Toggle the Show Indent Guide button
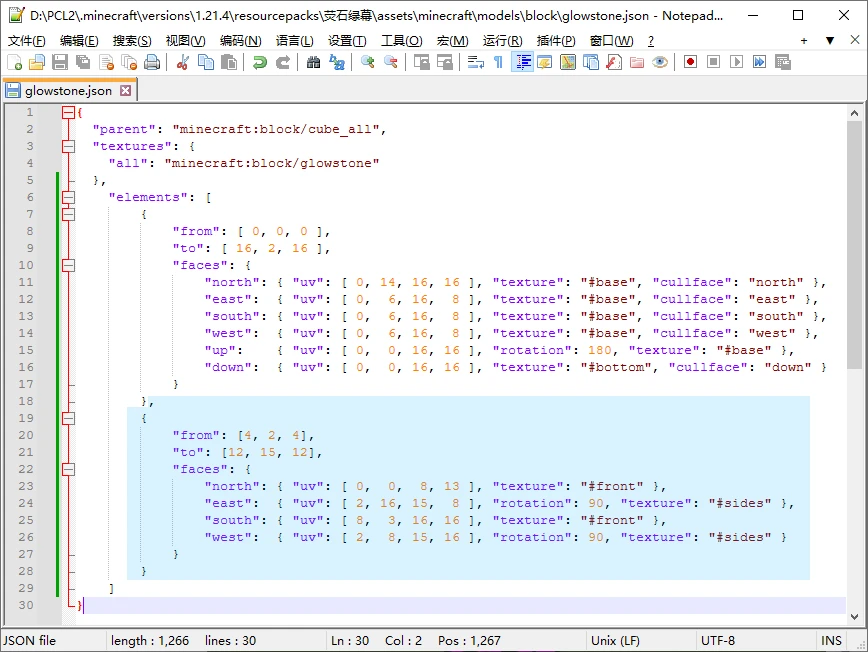The height and width of the screenshot is (652, 868). 523,62
